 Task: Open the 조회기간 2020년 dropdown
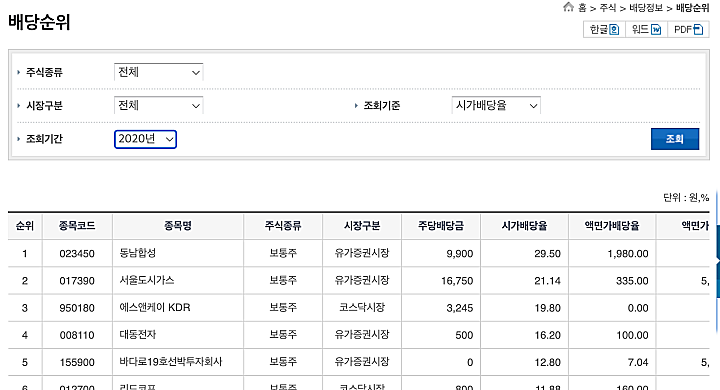pyautogui.click(x=145, y=139)
